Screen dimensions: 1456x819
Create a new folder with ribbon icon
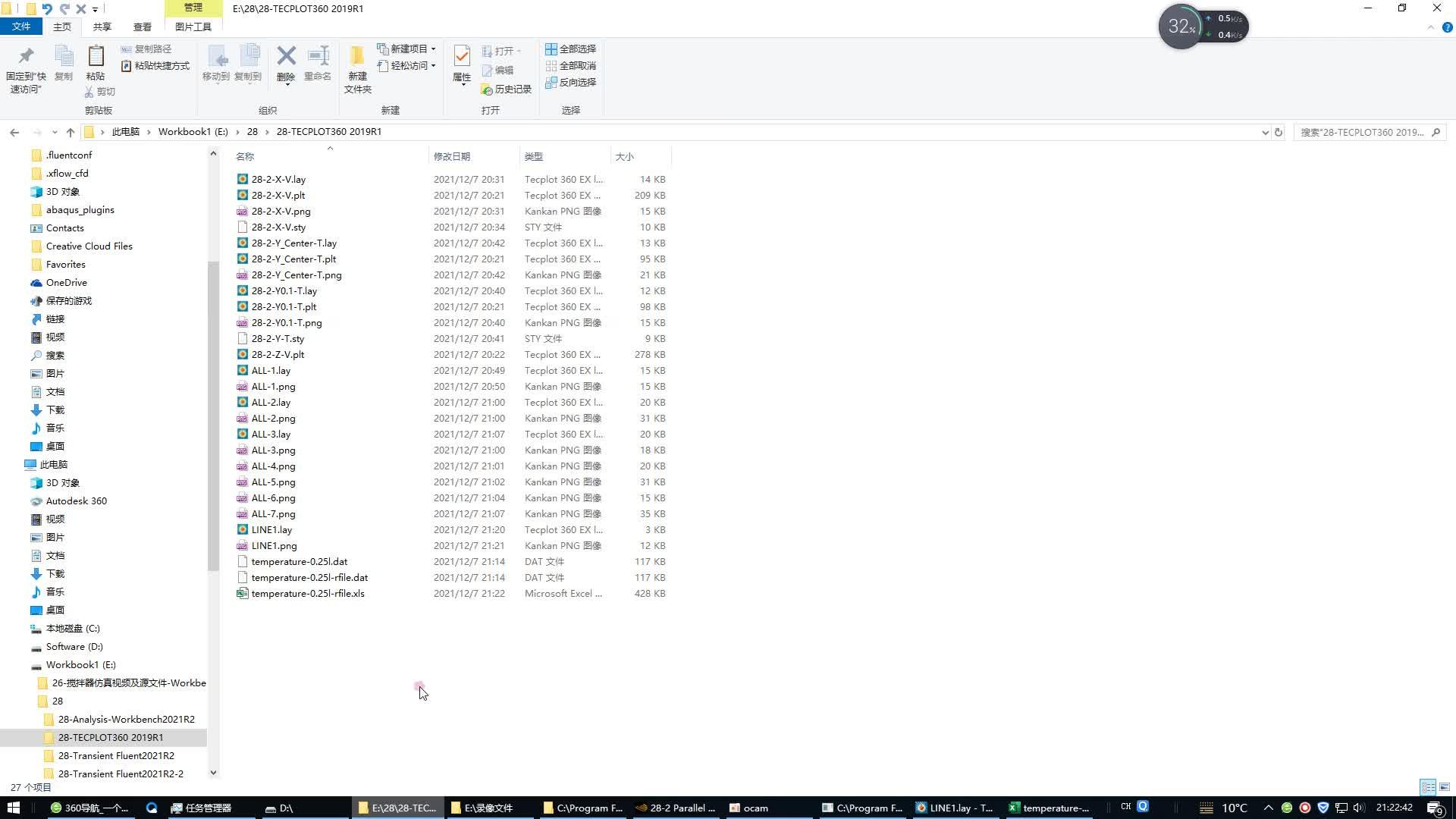(357, 56)
